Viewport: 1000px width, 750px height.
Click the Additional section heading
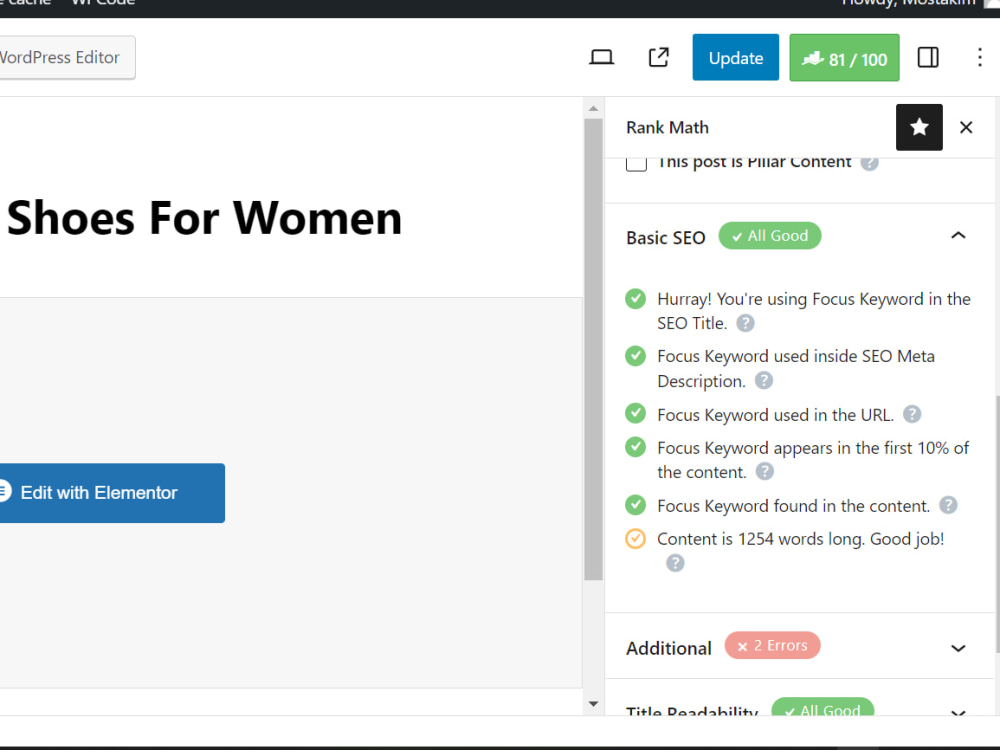(668, 649)
